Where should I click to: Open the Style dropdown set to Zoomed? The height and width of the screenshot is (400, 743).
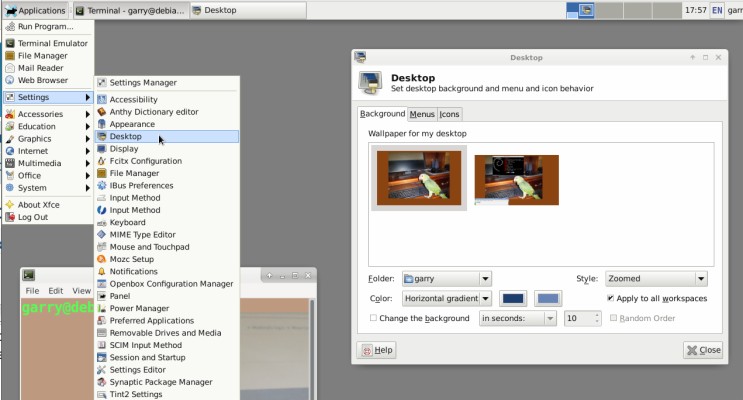pyautogui.click(x=655, y=279)
